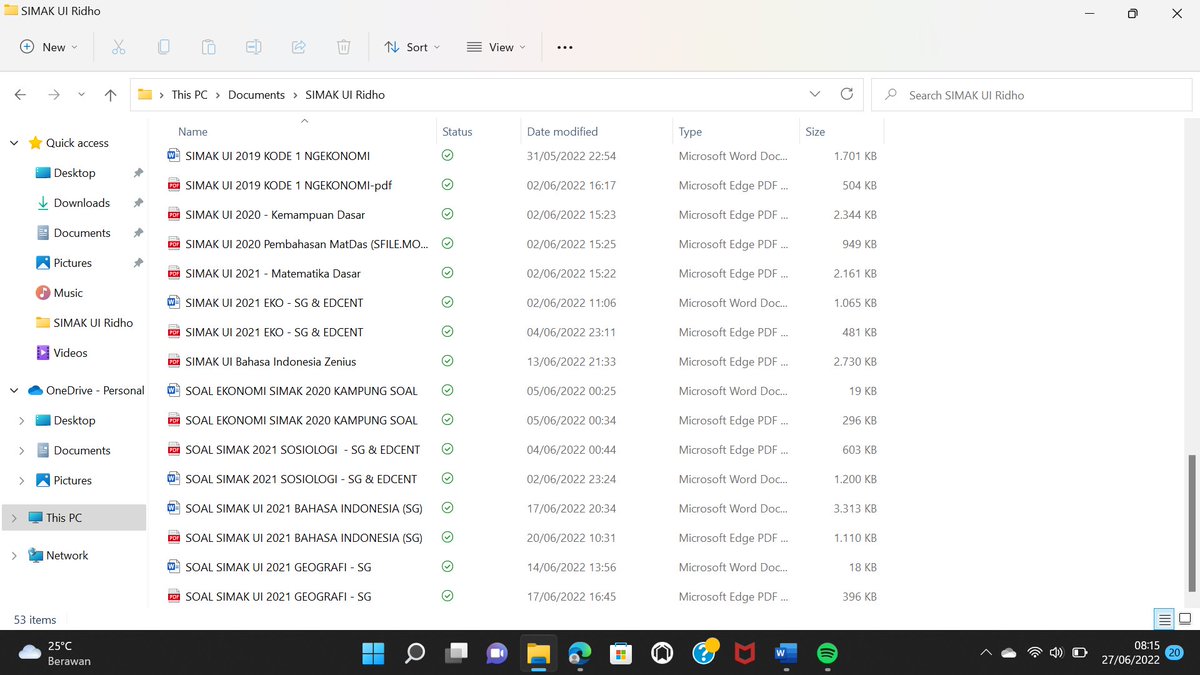Click the Paste clipboard icon
The width and height of the screenshot is (1200, 675).
(x=208, y=47)
